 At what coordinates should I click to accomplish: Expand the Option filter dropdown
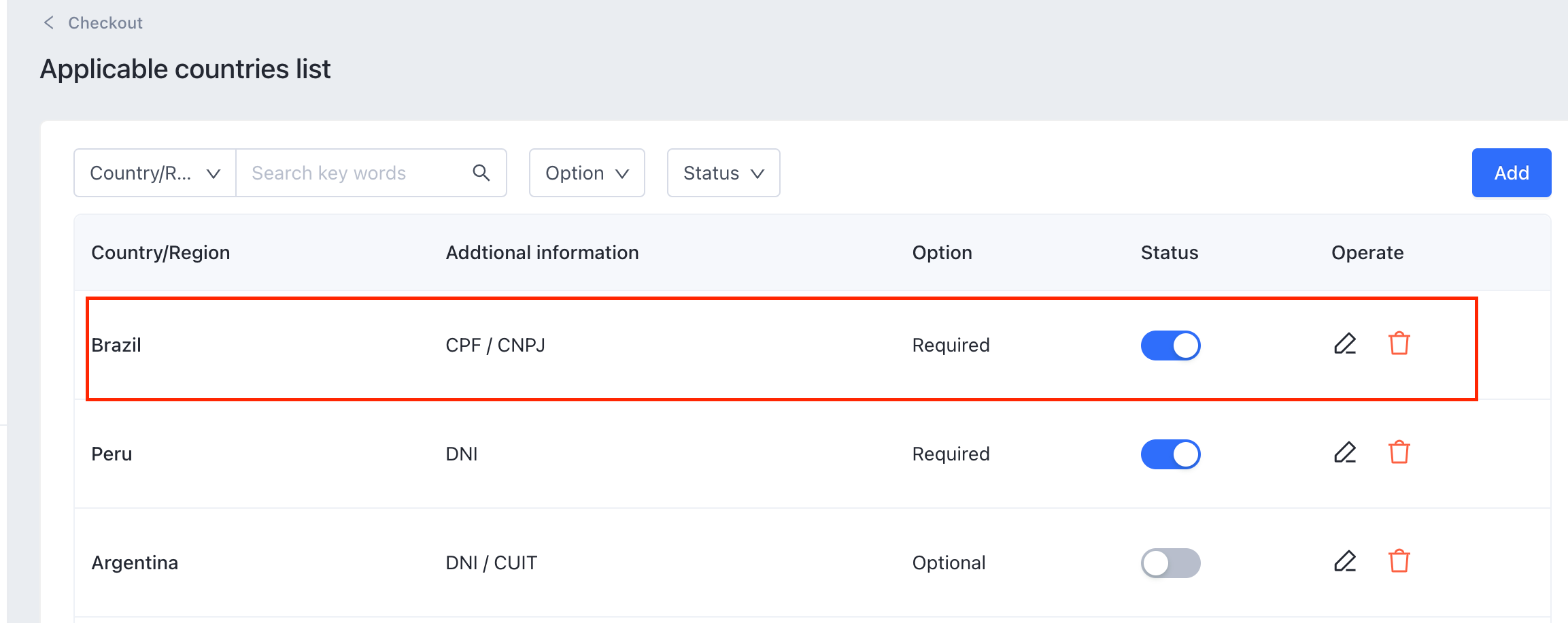(x=587, y=173)
